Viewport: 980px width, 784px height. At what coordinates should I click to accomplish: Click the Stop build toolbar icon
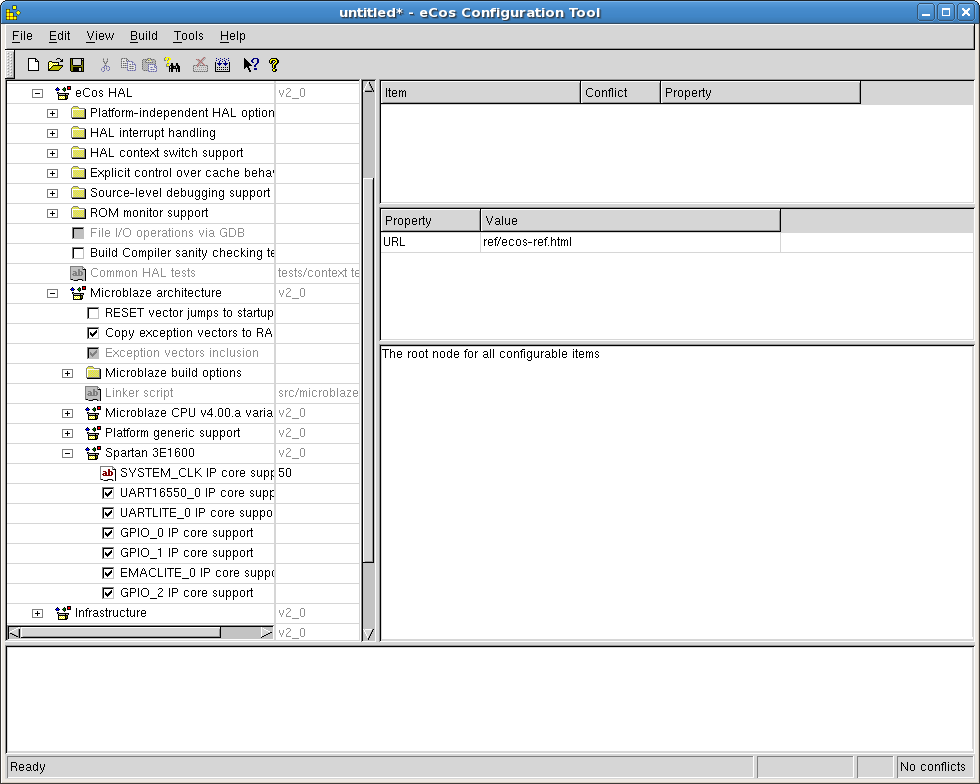point(200,65)
